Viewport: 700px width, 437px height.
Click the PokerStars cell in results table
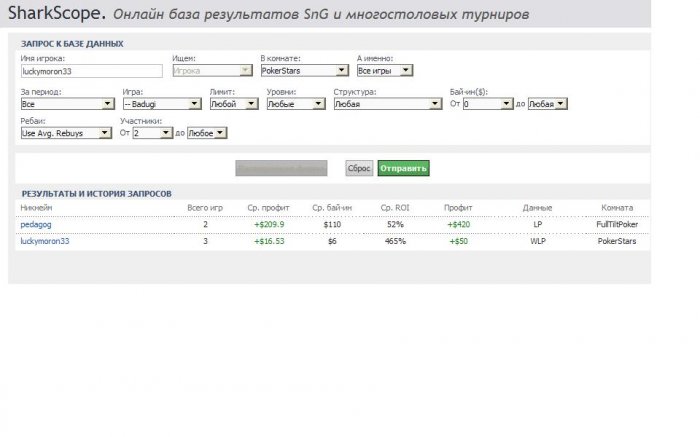click(x=617, y=241)
